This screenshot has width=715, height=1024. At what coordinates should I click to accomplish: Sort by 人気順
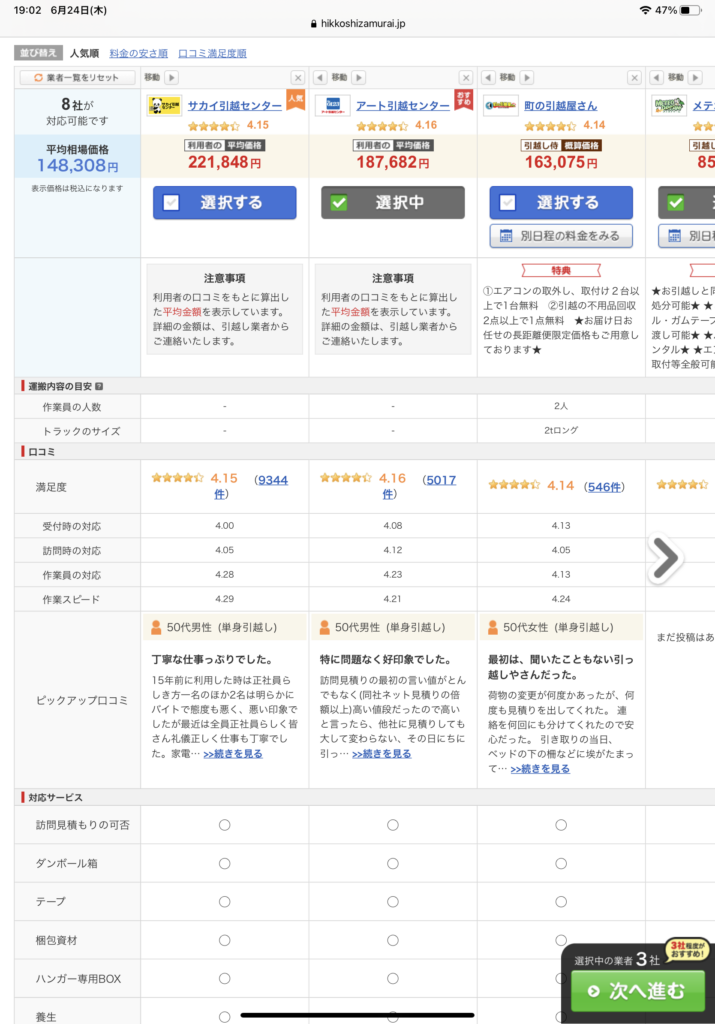[x=84, y=54]
